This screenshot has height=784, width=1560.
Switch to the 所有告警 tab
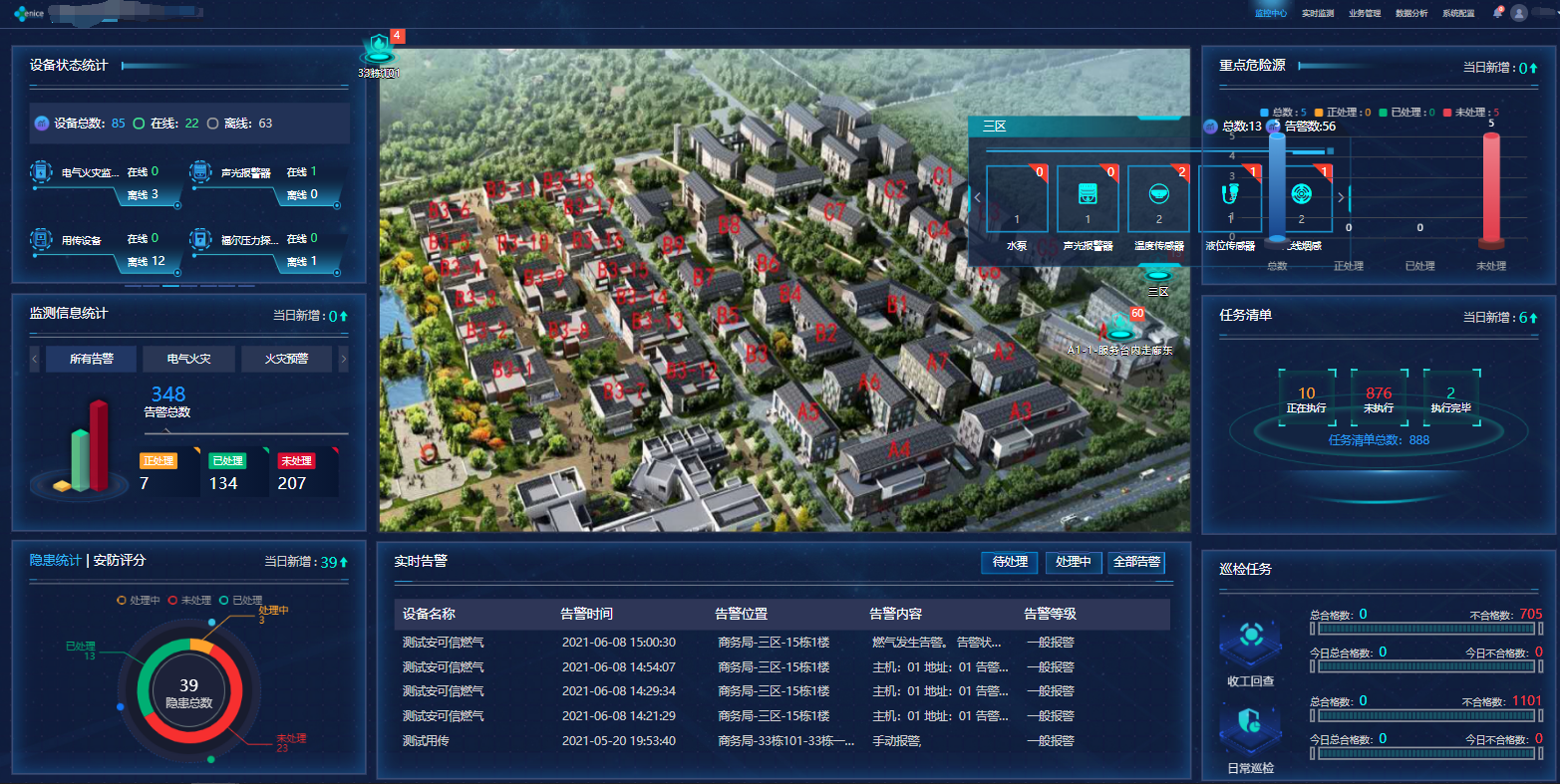coord(91,359)
